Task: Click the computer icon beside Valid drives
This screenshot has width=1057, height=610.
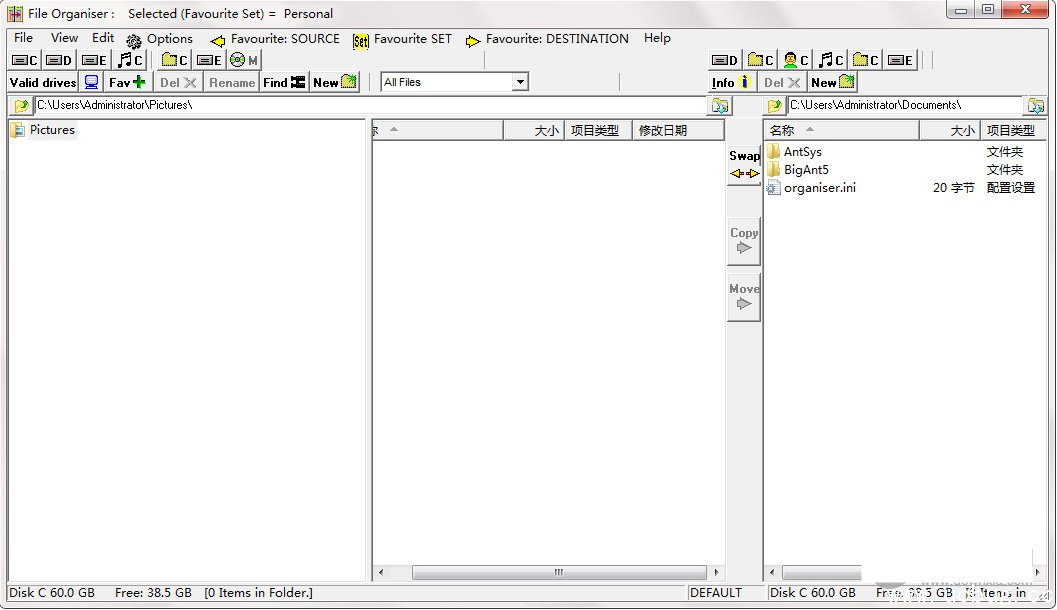Action: pos(92,82)
